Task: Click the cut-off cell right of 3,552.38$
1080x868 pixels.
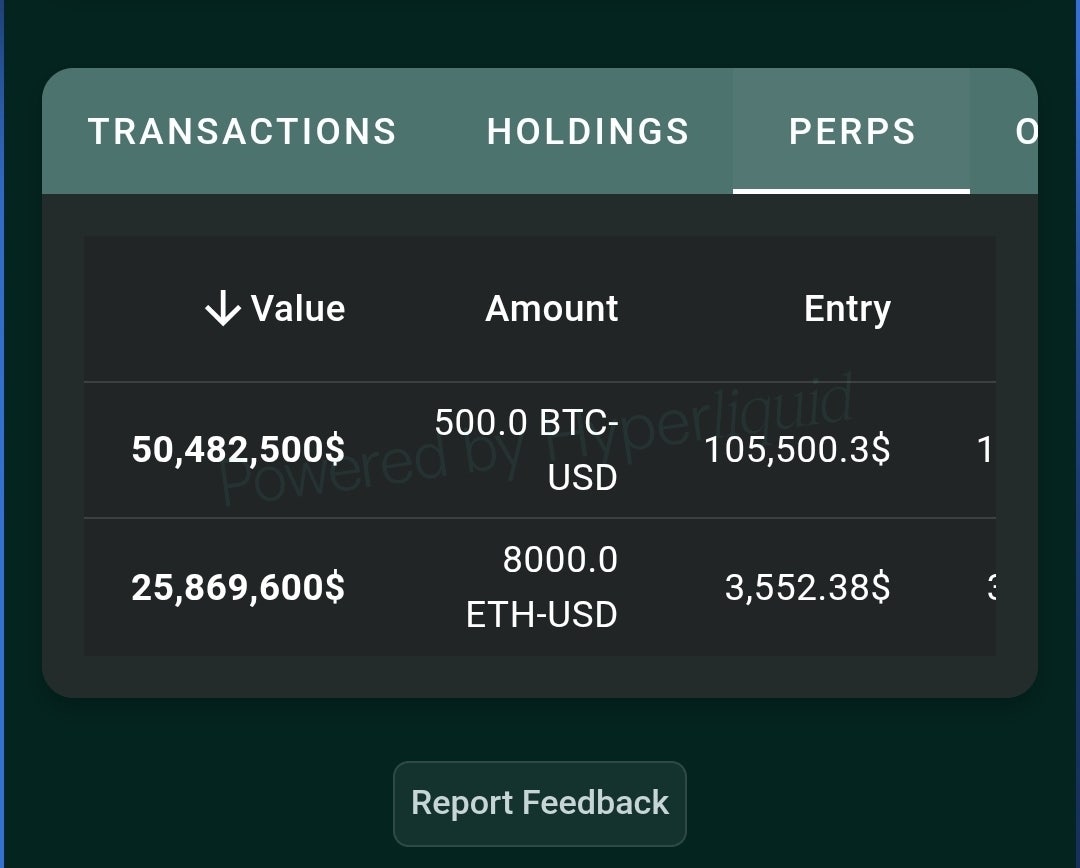Action: pos(990,587)
